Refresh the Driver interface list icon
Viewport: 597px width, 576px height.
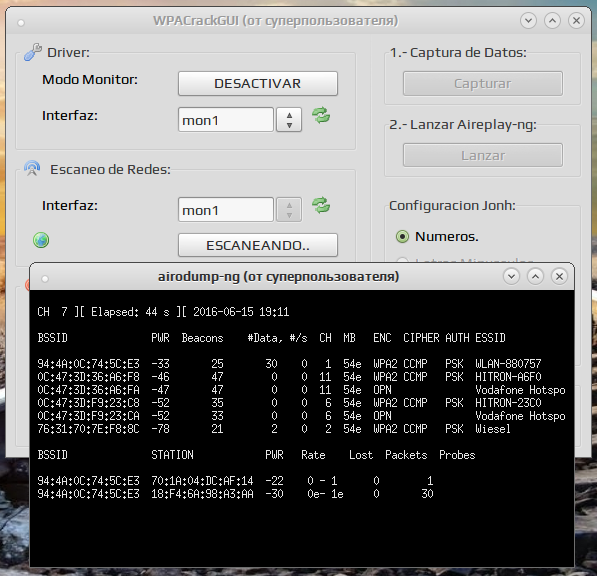321,115
